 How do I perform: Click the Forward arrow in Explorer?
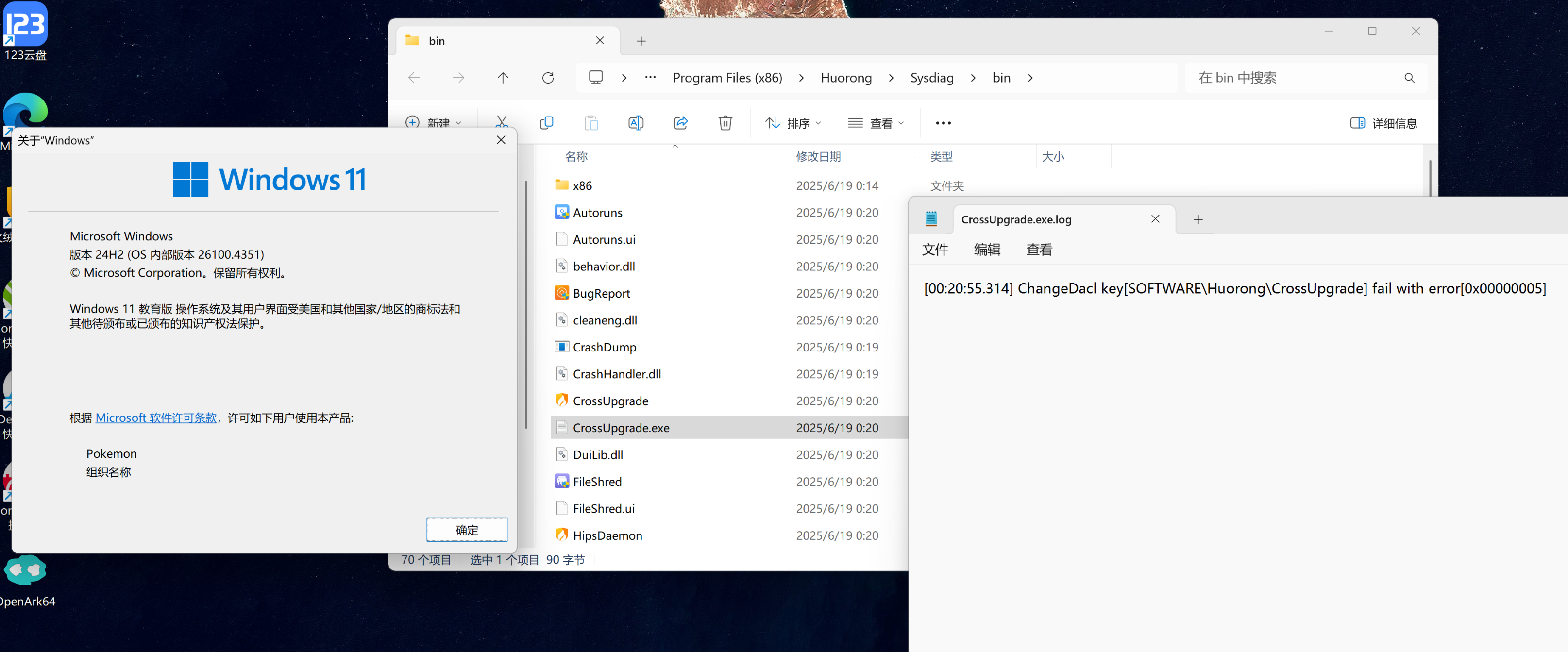458,77
